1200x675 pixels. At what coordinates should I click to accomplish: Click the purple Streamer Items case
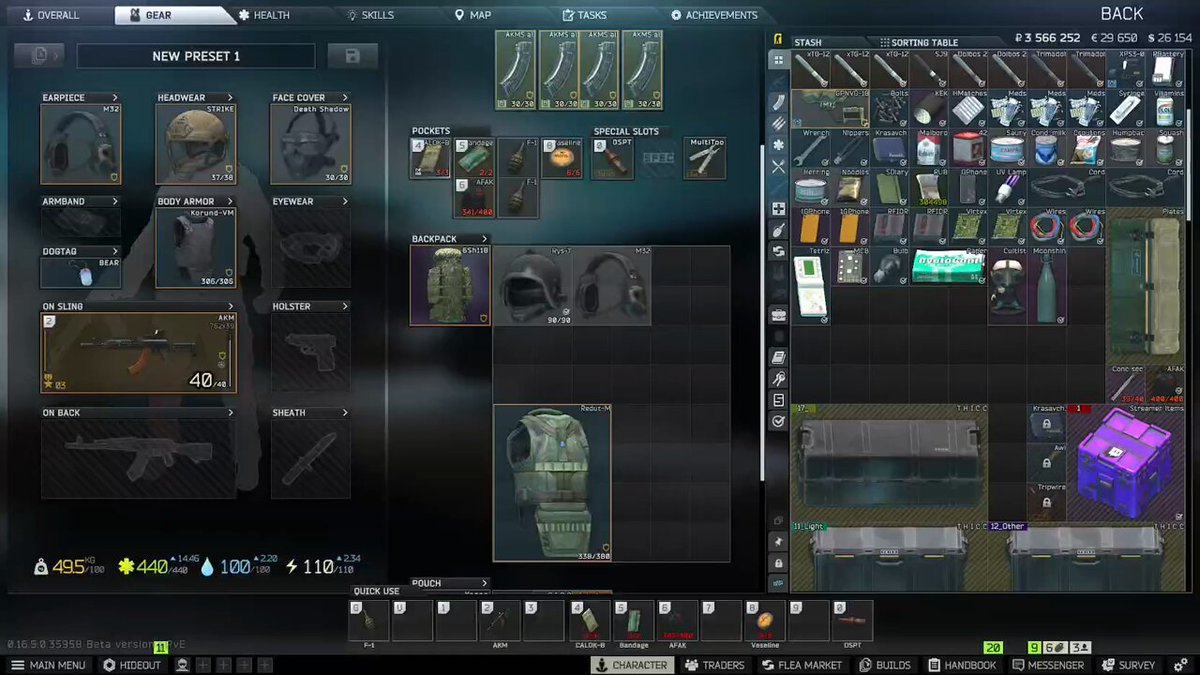[1125, 461]
